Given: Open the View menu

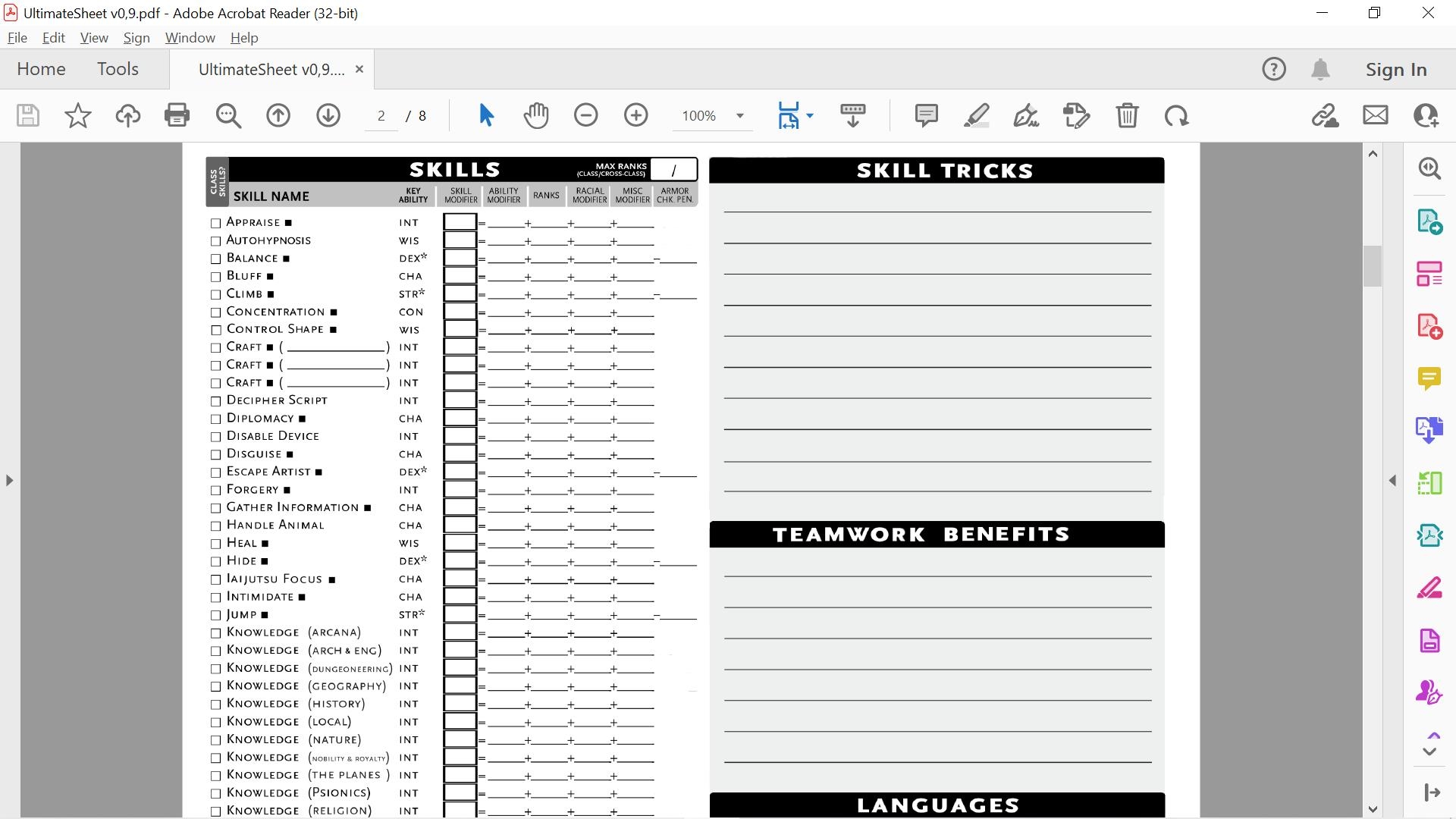Looking at the screenshot, I should (93, 37).
